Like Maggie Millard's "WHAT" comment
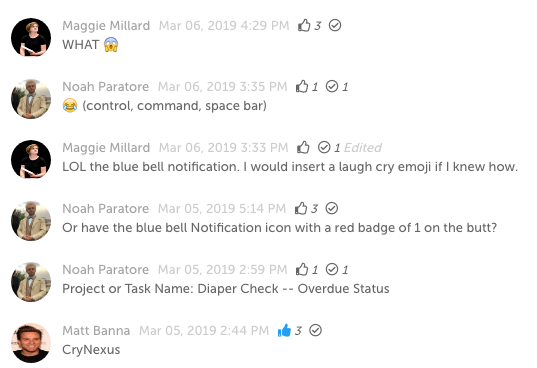This screenshot has height=368, width=537. coord(304,25)
